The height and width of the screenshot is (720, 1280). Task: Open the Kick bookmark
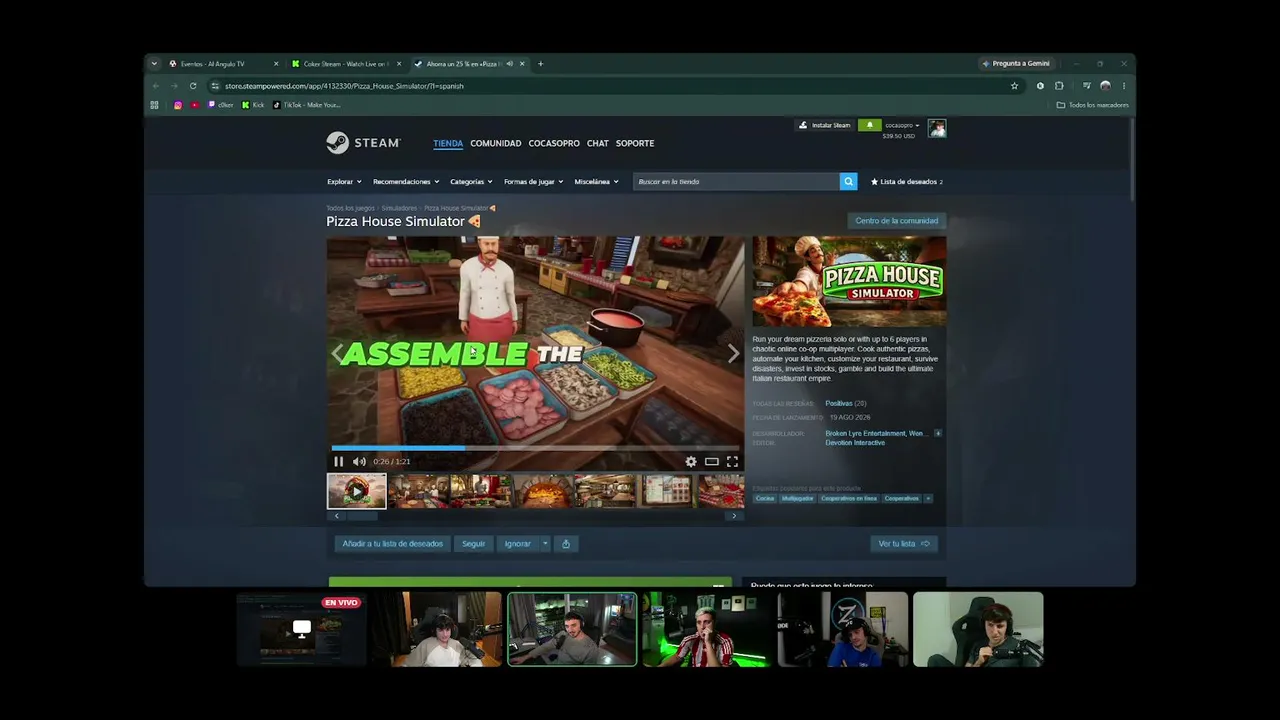[x=253, y=105]
